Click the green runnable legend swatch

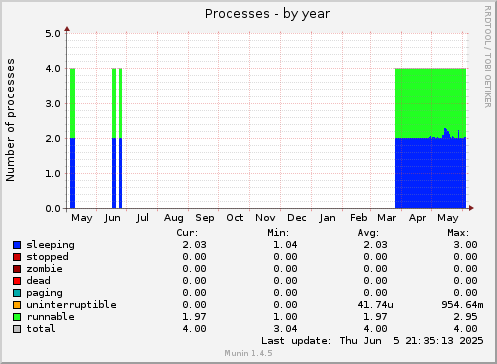click(x=17, y=317)
